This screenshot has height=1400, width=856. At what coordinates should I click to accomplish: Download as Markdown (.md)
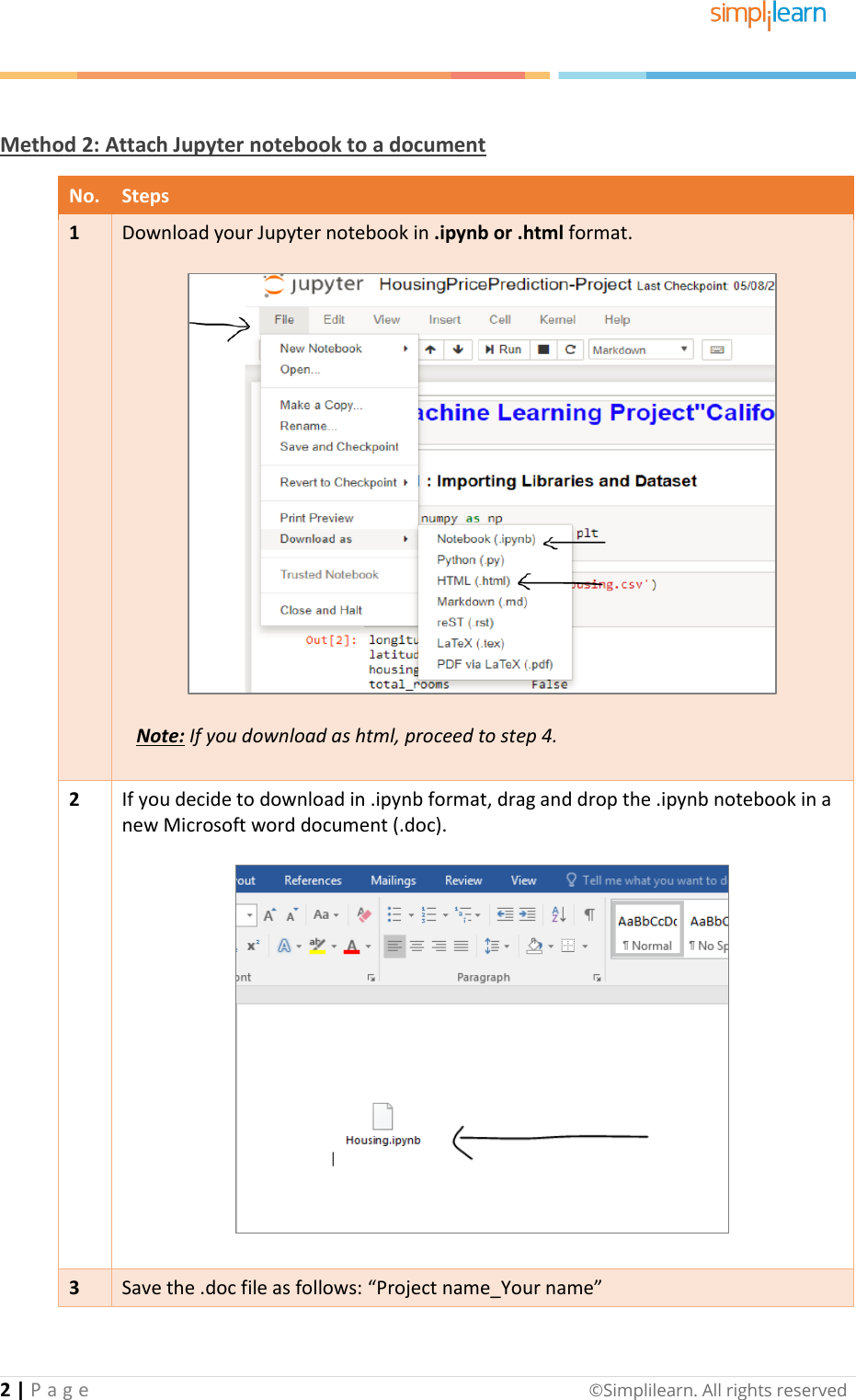click(482, 602)
